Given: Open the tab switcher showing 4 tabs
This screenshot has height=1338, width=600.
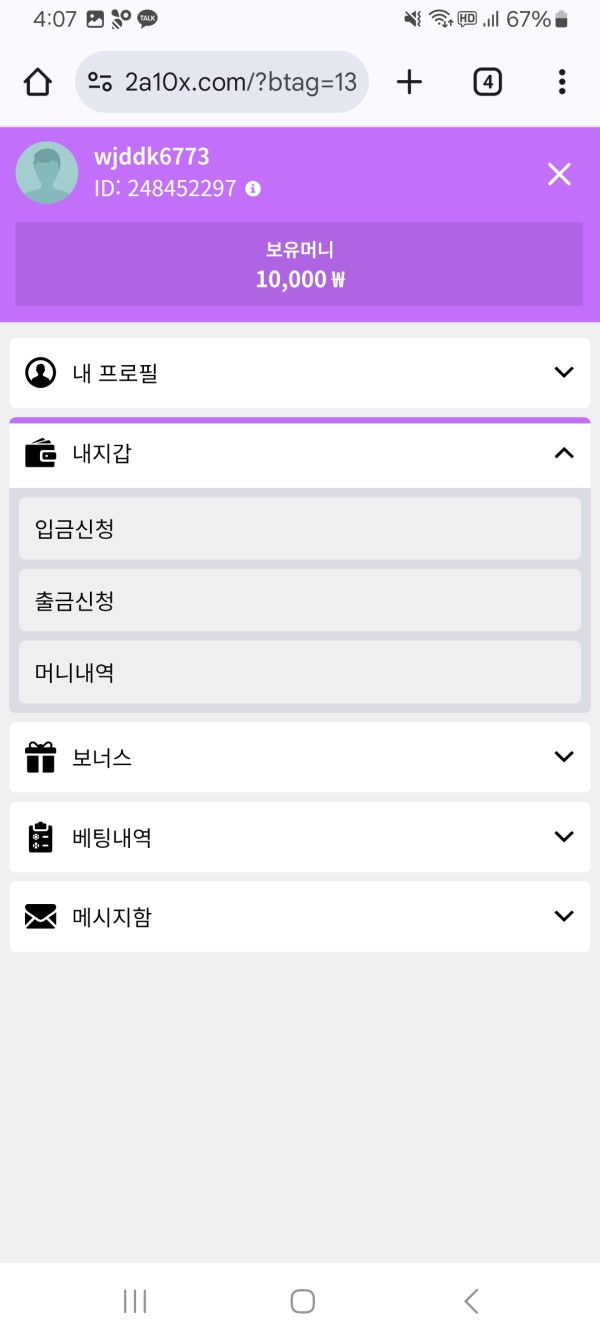Looking at the screenshot, I should pos(487,82).
